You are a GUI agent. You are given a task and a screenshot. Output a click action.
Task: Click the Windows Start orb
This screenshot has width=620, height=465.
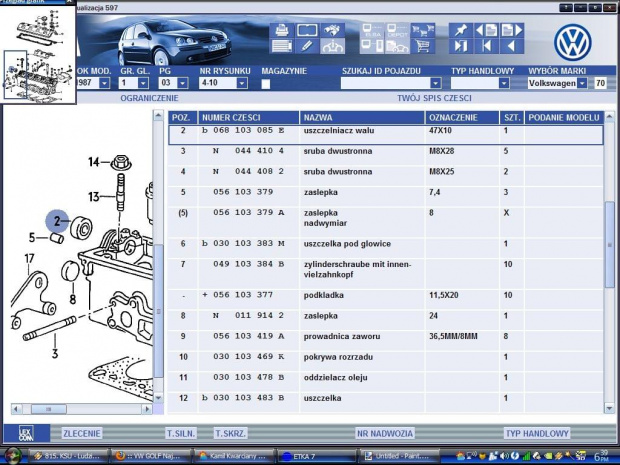tap(13, 456)
